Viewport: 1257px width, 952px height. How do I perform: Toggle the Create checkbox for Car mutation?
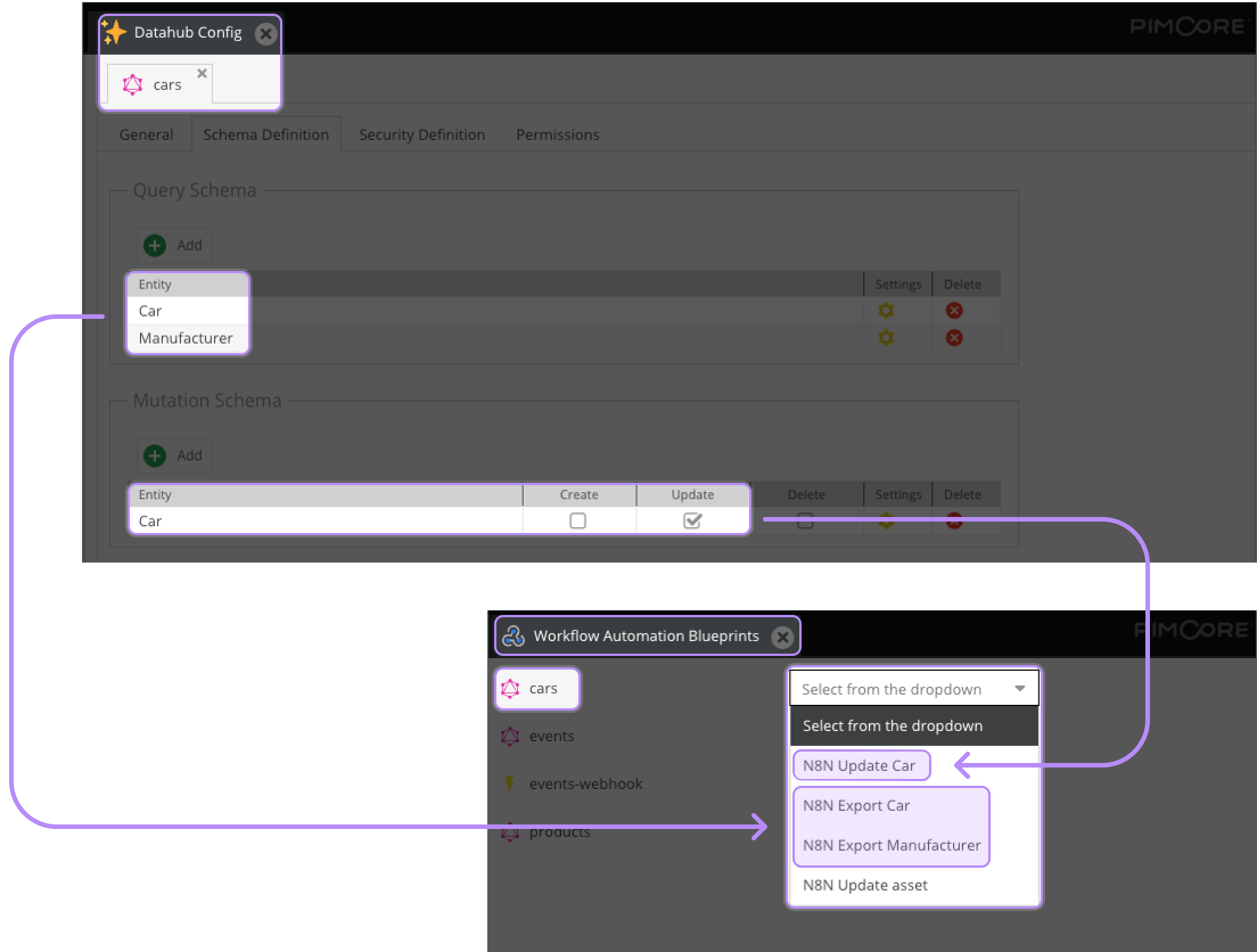[x=577, y=519]
